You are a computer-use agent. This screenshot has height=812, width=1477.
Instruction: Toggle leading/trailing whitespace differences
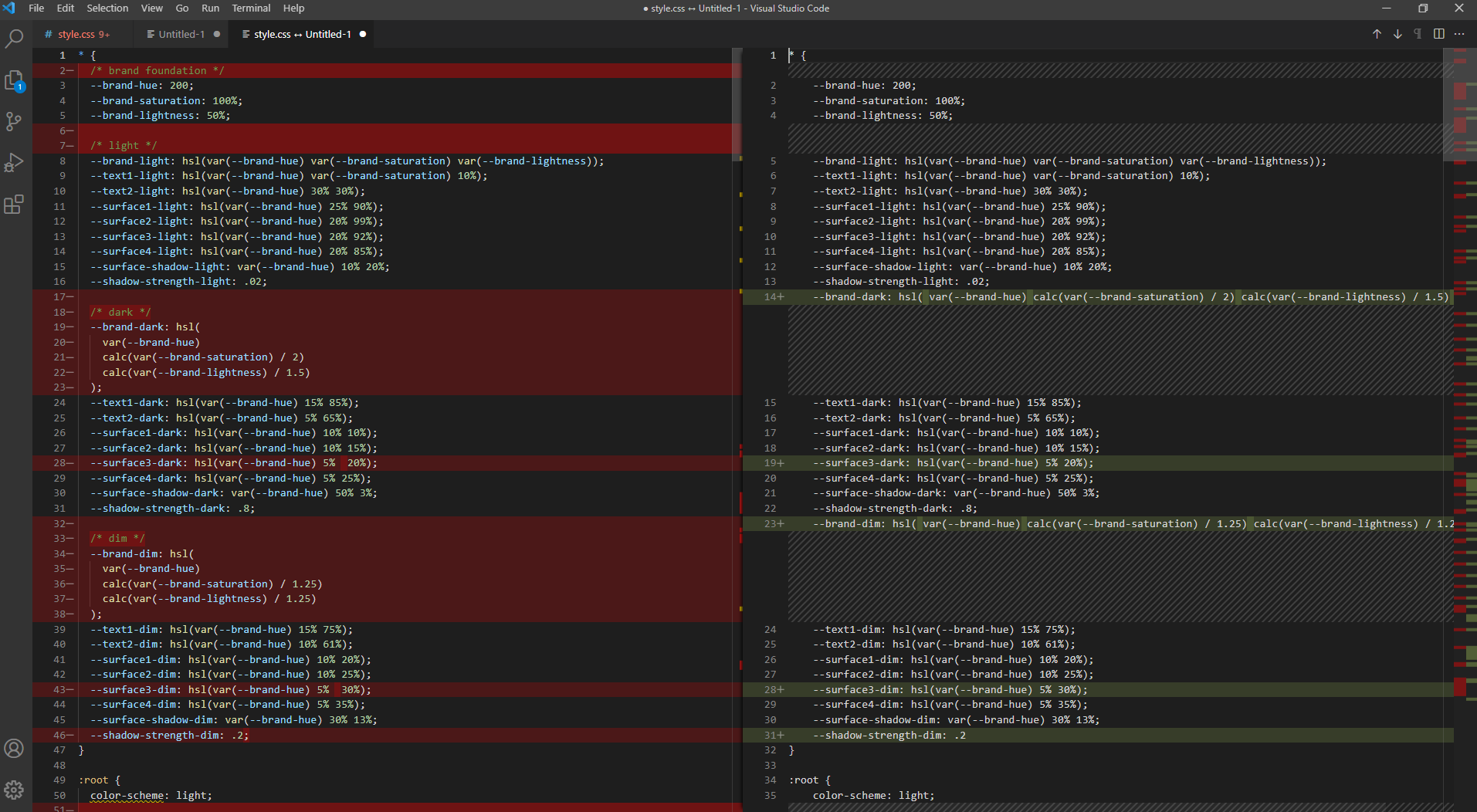(x=1418, y=34)
